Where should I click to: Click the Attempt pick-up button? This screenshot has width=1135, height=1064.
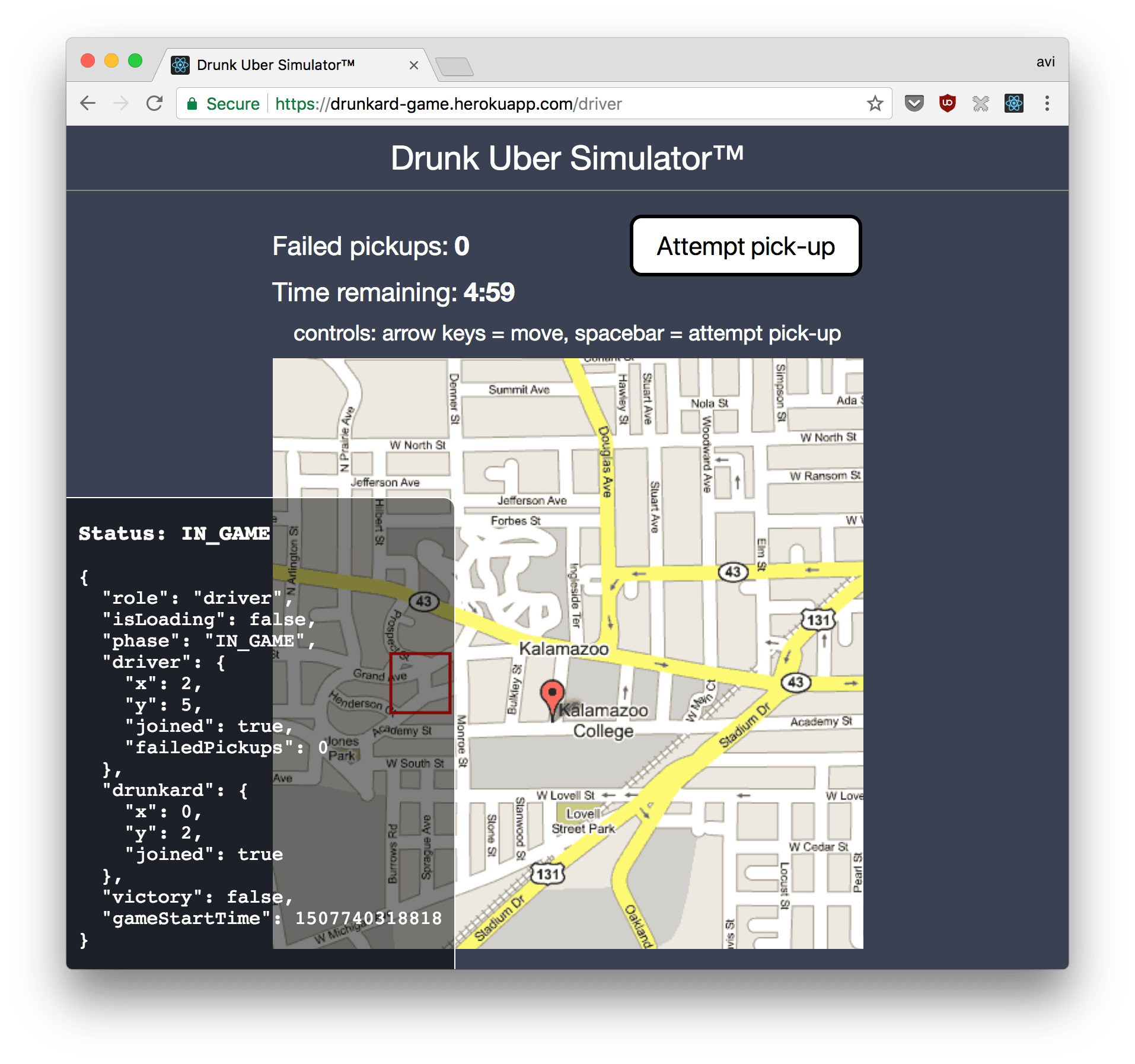pyautogui.click(x=745, y=246)
